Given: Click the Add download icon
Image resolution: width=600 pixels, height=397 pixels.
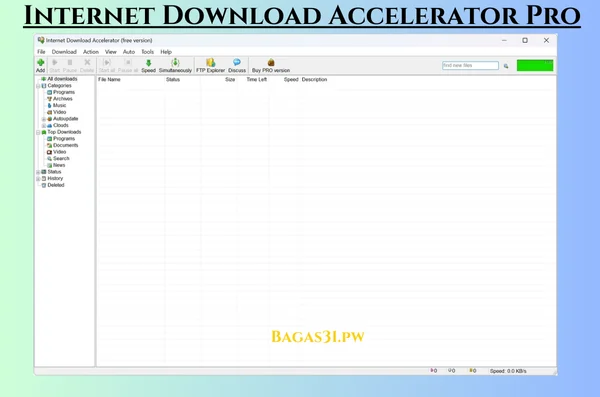Looking at the screenshot, I should [x=41, y=65].
